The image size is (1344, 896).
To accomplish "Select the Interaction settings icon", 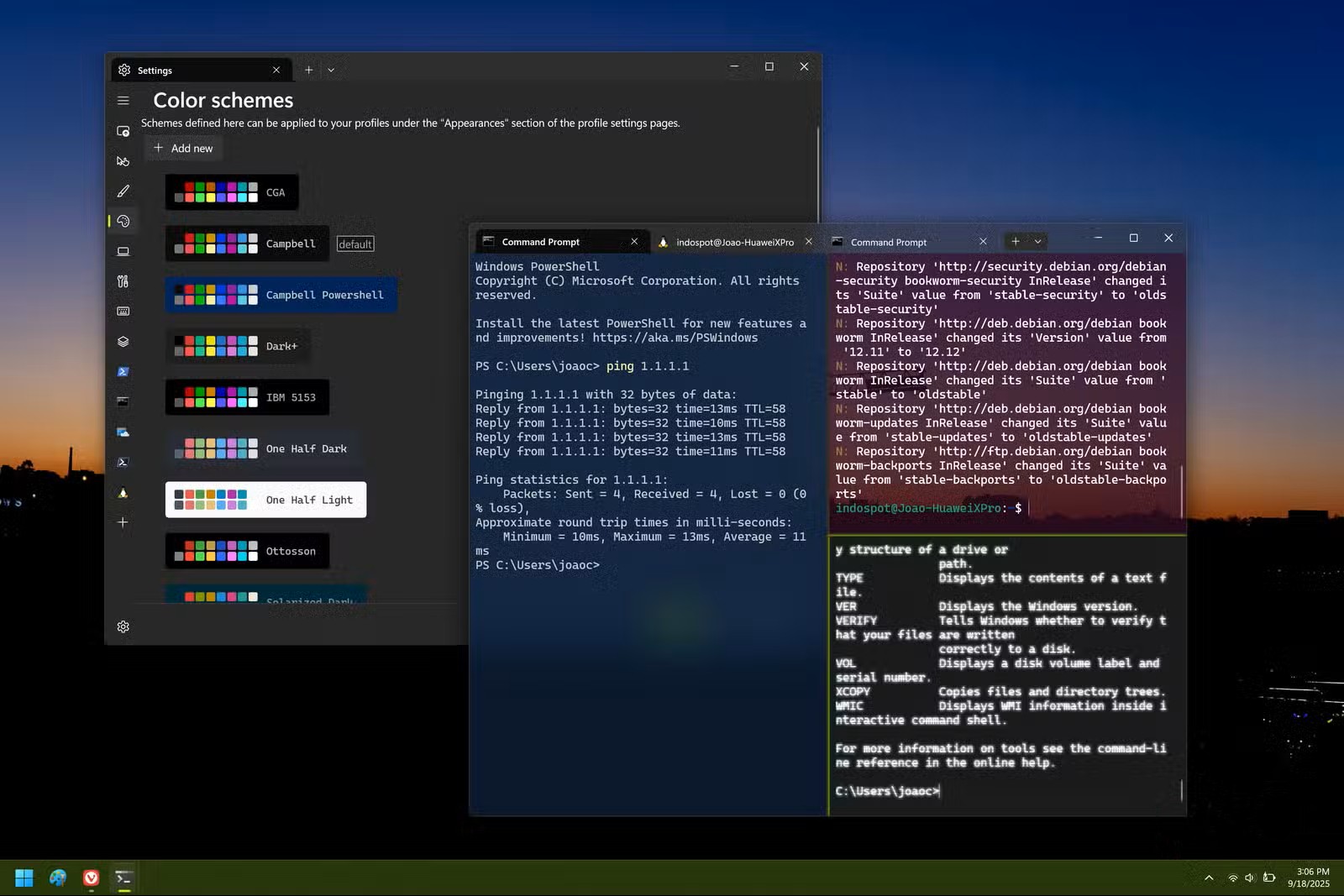I will pos(123,160).
